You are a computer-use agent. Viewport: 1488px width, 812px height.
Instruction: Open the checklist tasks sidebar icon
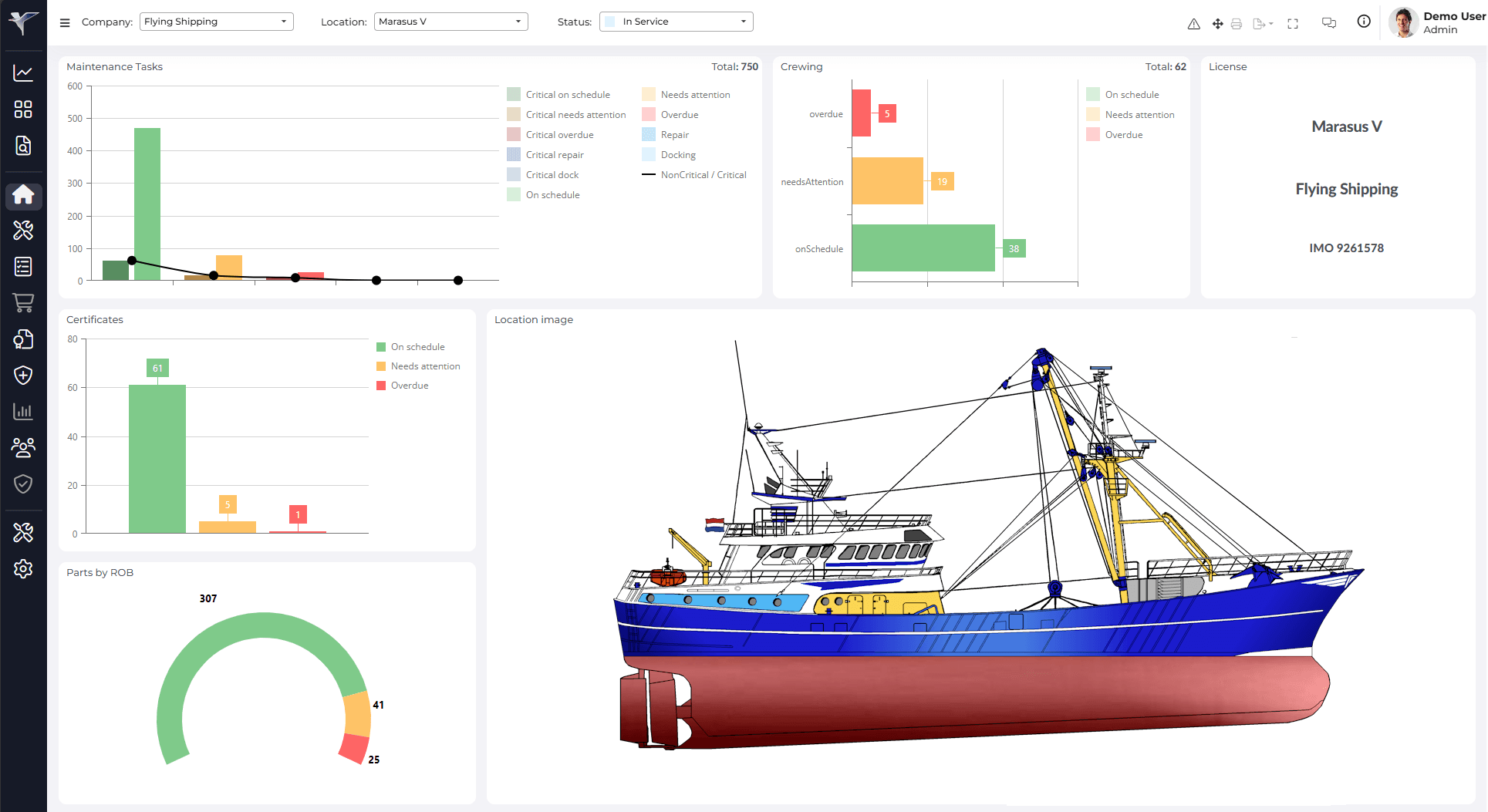(x=23, y=267)
